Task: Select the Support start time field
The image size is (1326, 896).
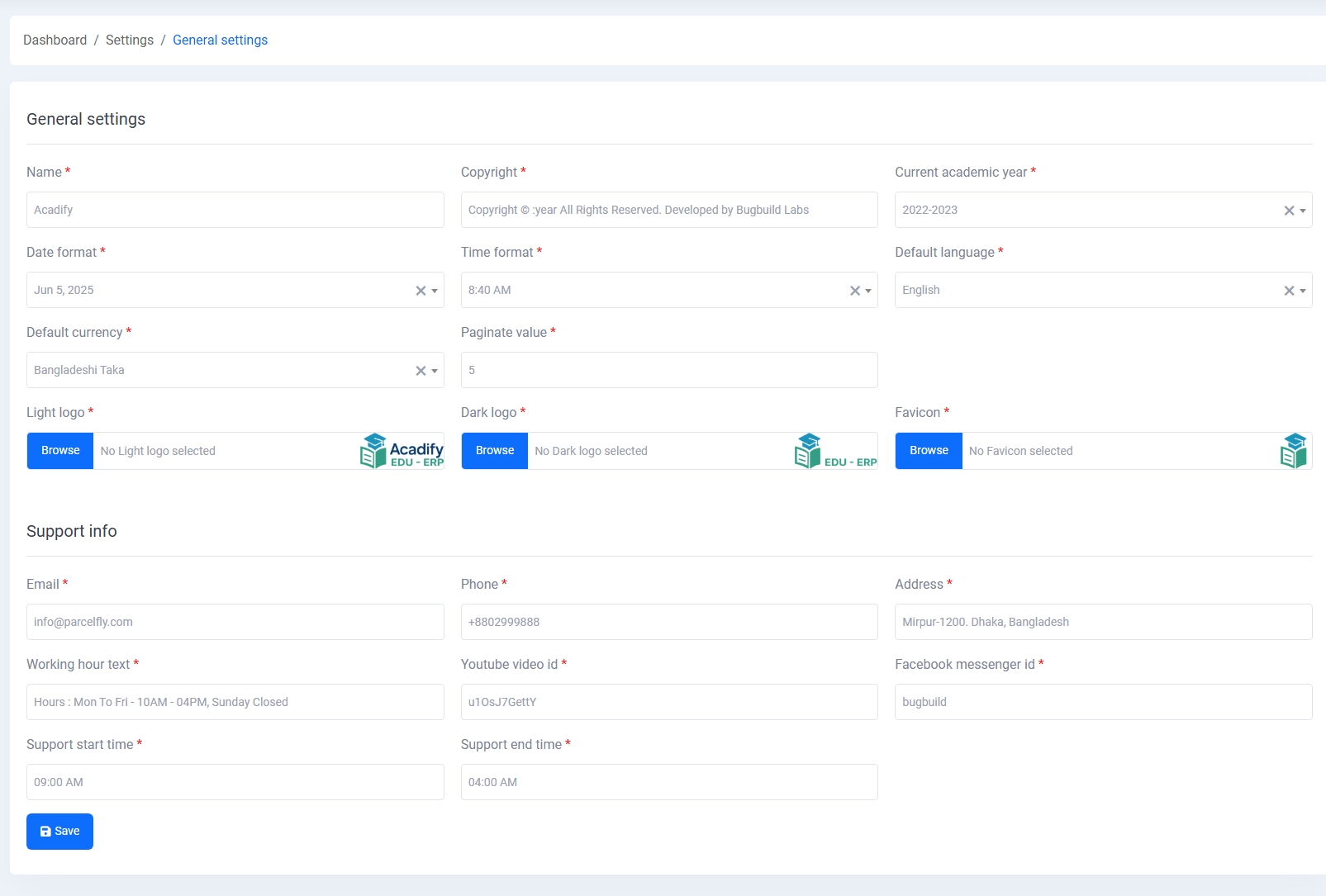Action: (235, 782)
